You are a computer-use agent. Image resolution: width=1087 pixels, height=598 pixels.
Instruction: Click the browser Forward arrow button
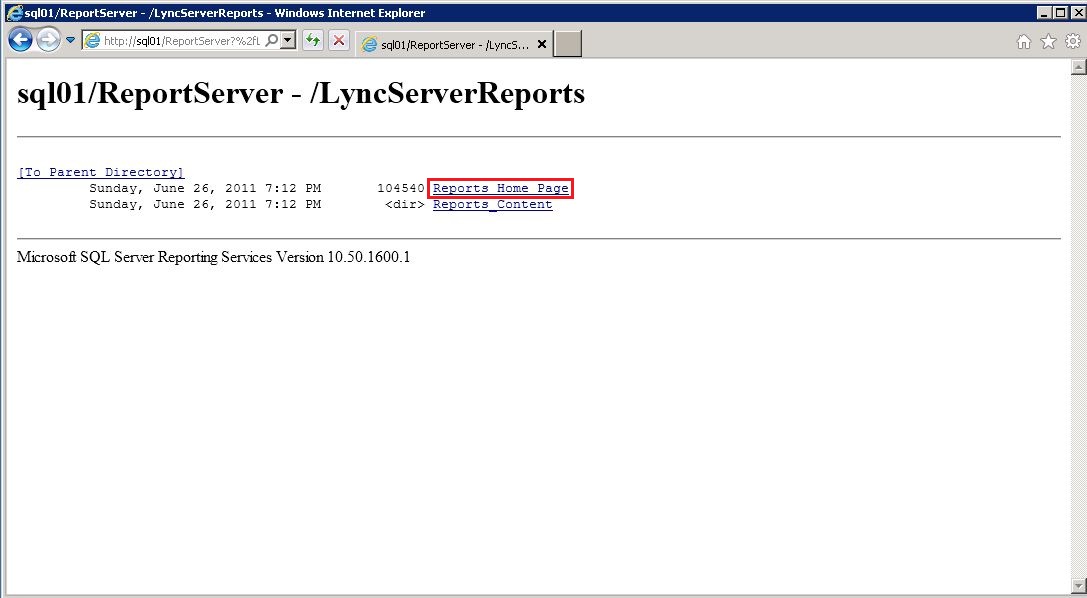click(x=49, y=40)
